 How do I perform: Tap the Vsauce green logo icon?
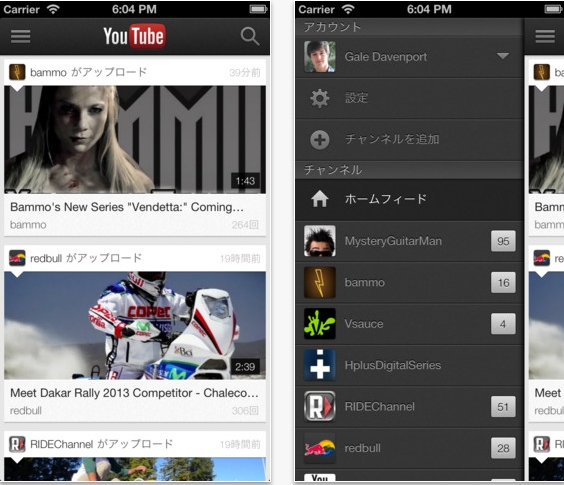tap(320, 324)
